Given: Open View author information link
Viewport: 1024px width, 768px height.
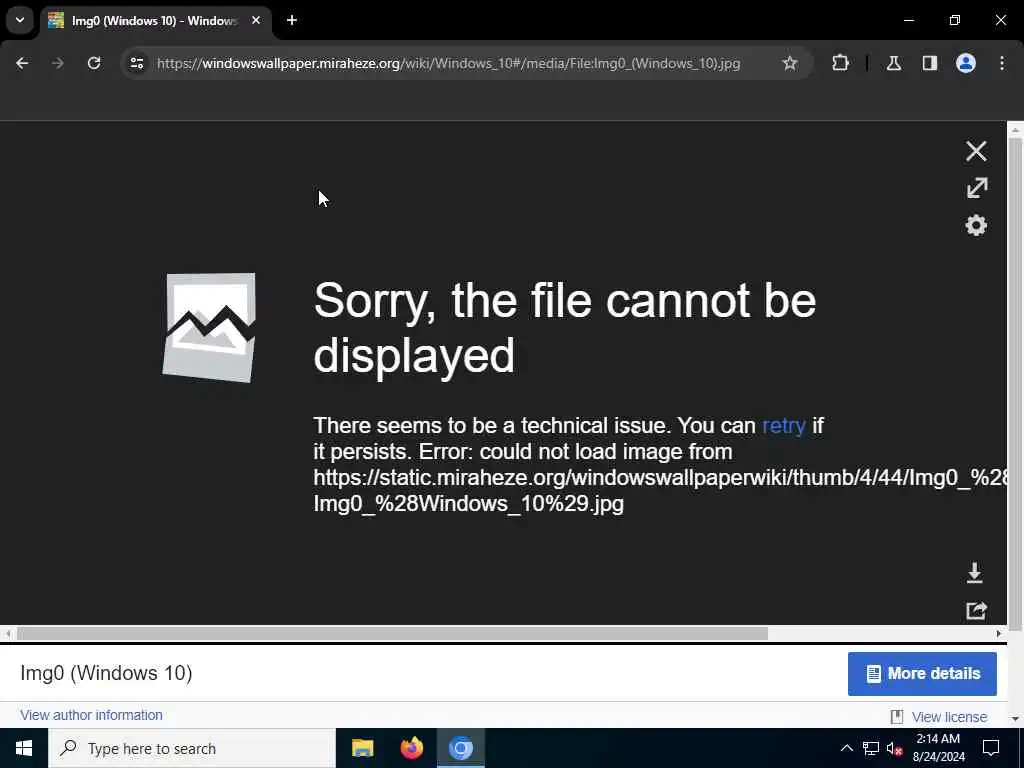Looking at the screenshot, I should coord(91,715).
